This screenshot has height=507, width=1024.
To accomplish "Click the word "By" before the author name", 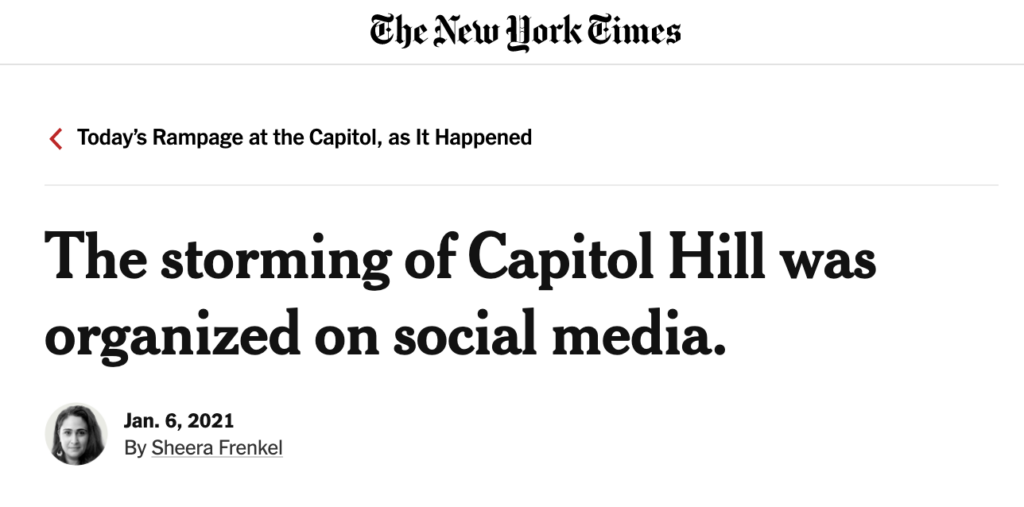I will (x=135, y=449).
